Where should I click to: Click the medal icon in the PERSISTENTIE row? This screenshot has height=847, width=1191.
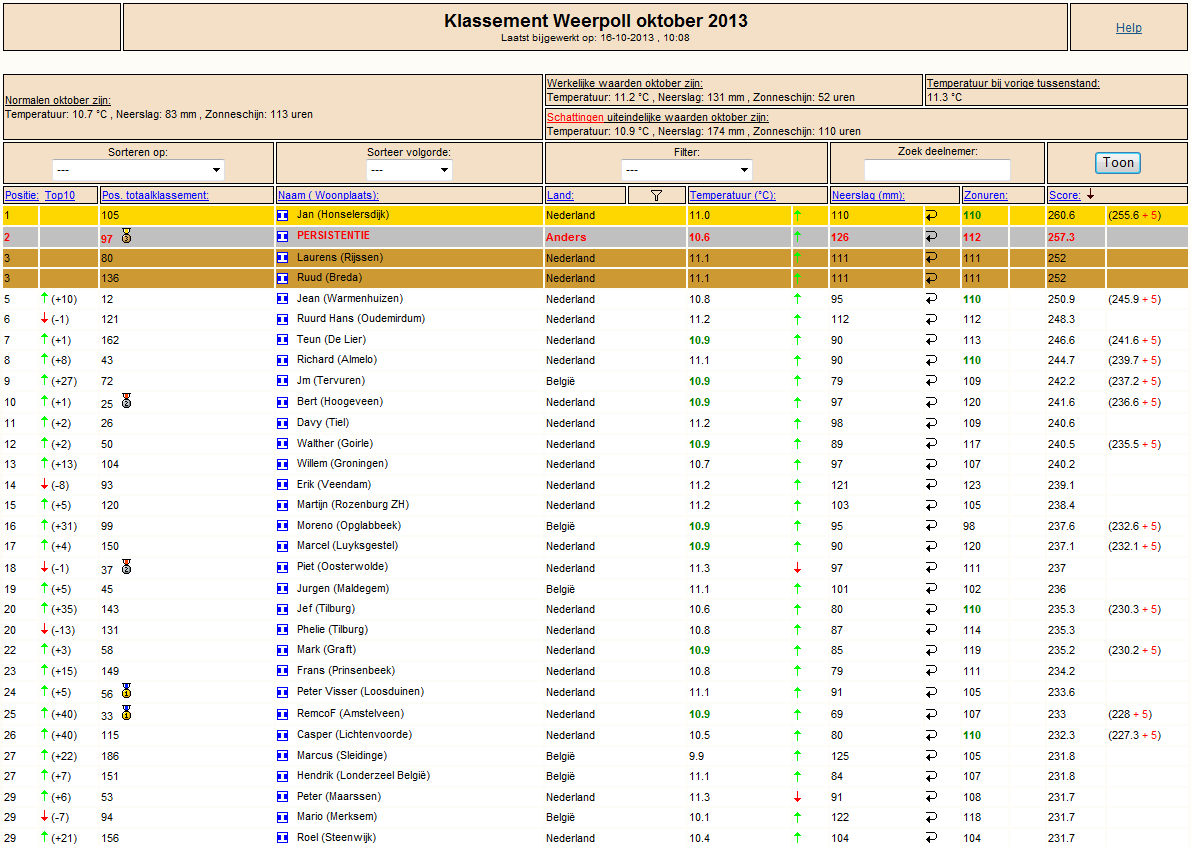point(127,236)
